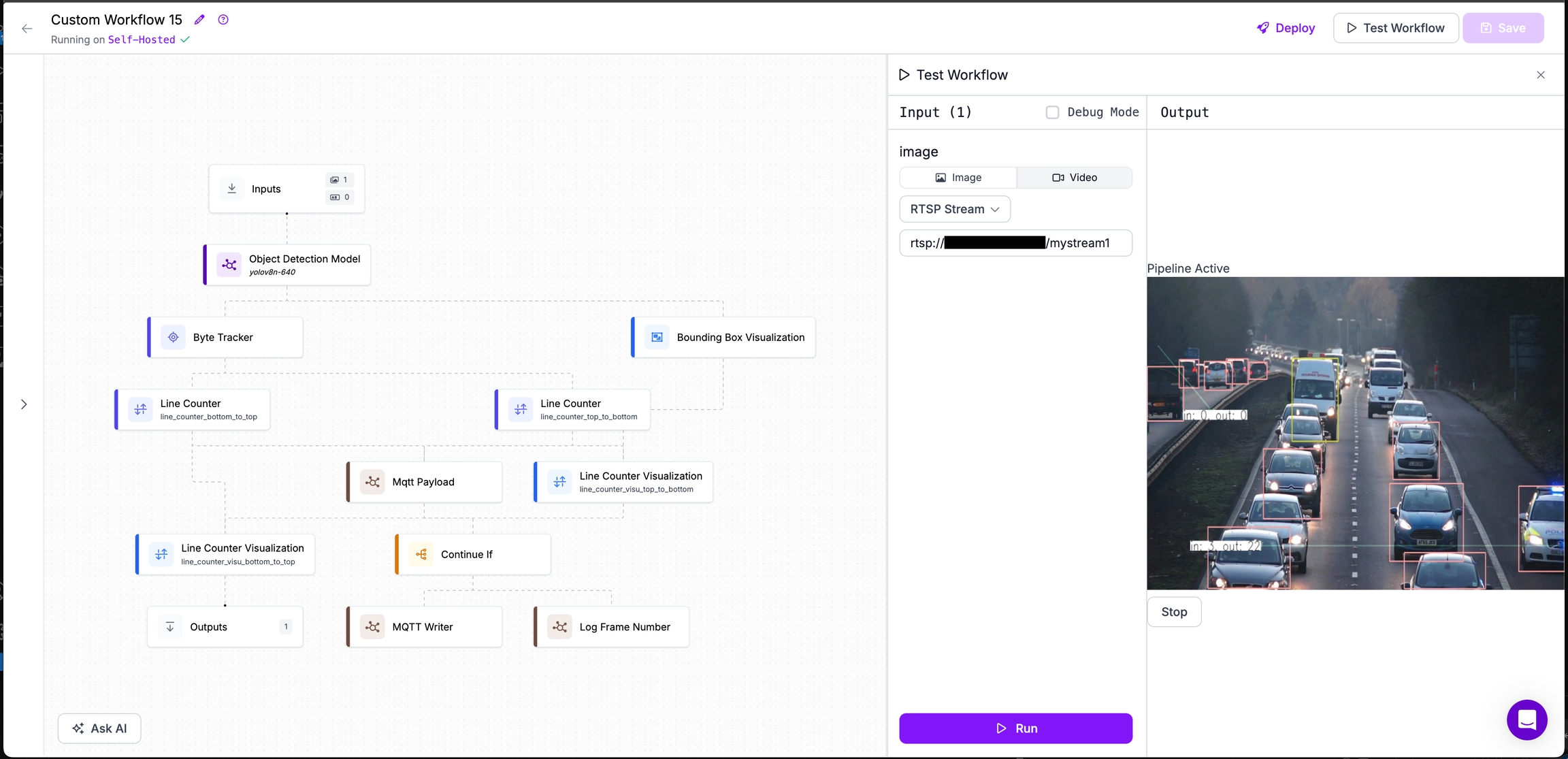Open the Ask AI assistant
Viewport: 1568px width, 759px height.
click(99, 728)
